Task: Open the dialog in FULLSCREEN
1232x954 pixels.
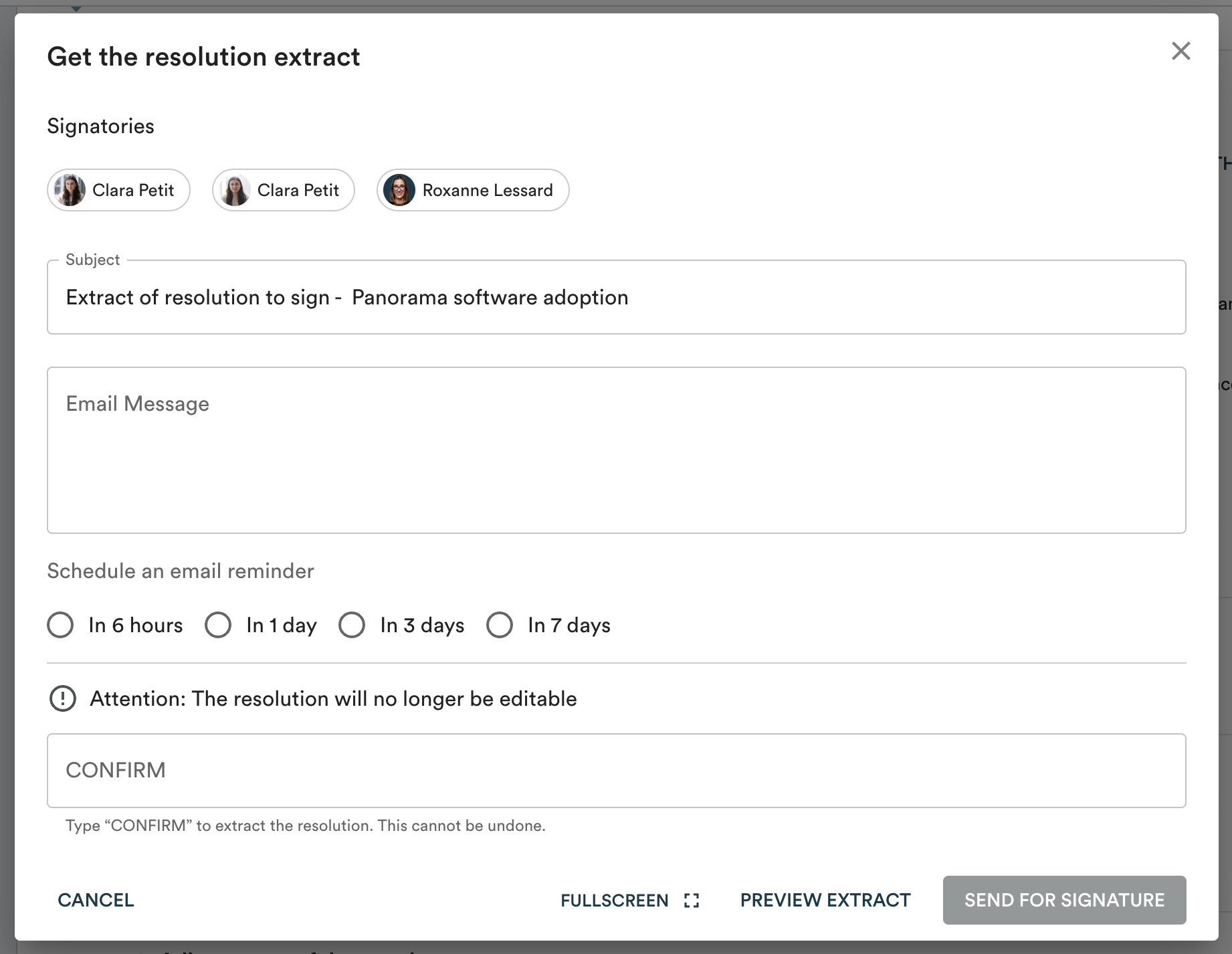Action: [614, 900]
